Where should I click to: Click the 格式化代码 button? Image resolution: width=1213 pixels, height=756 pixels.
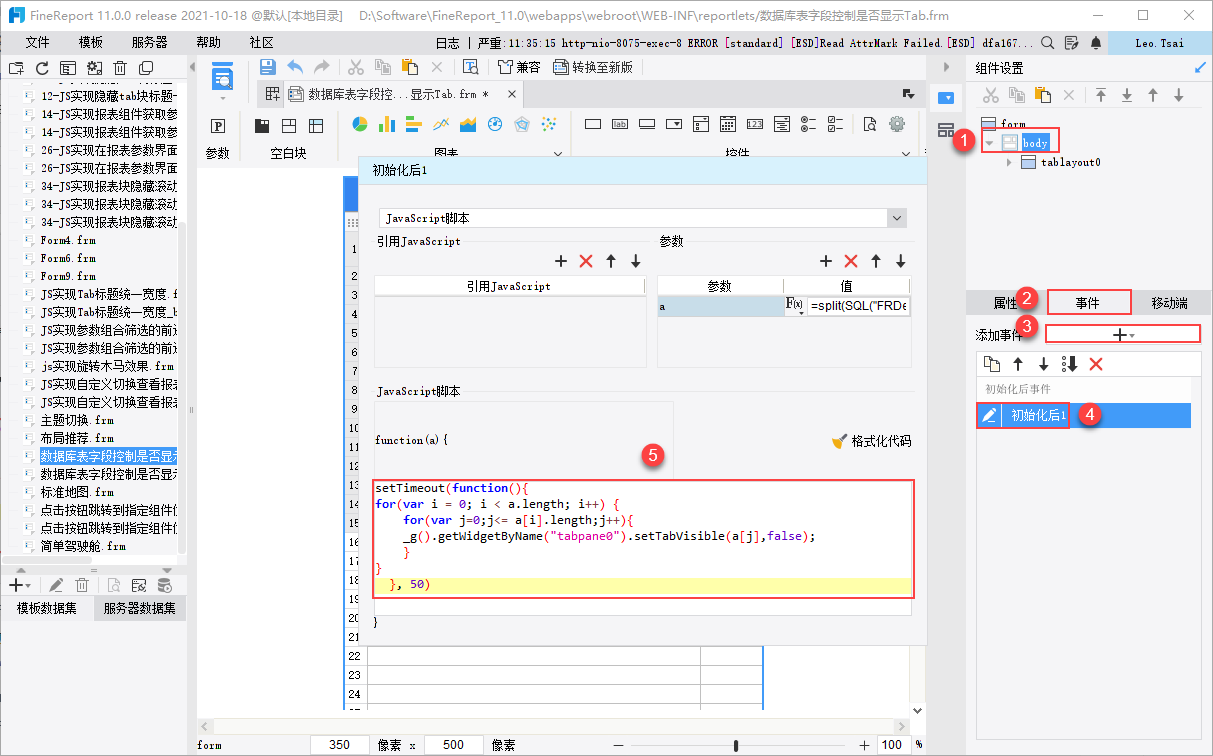[871, 441]
